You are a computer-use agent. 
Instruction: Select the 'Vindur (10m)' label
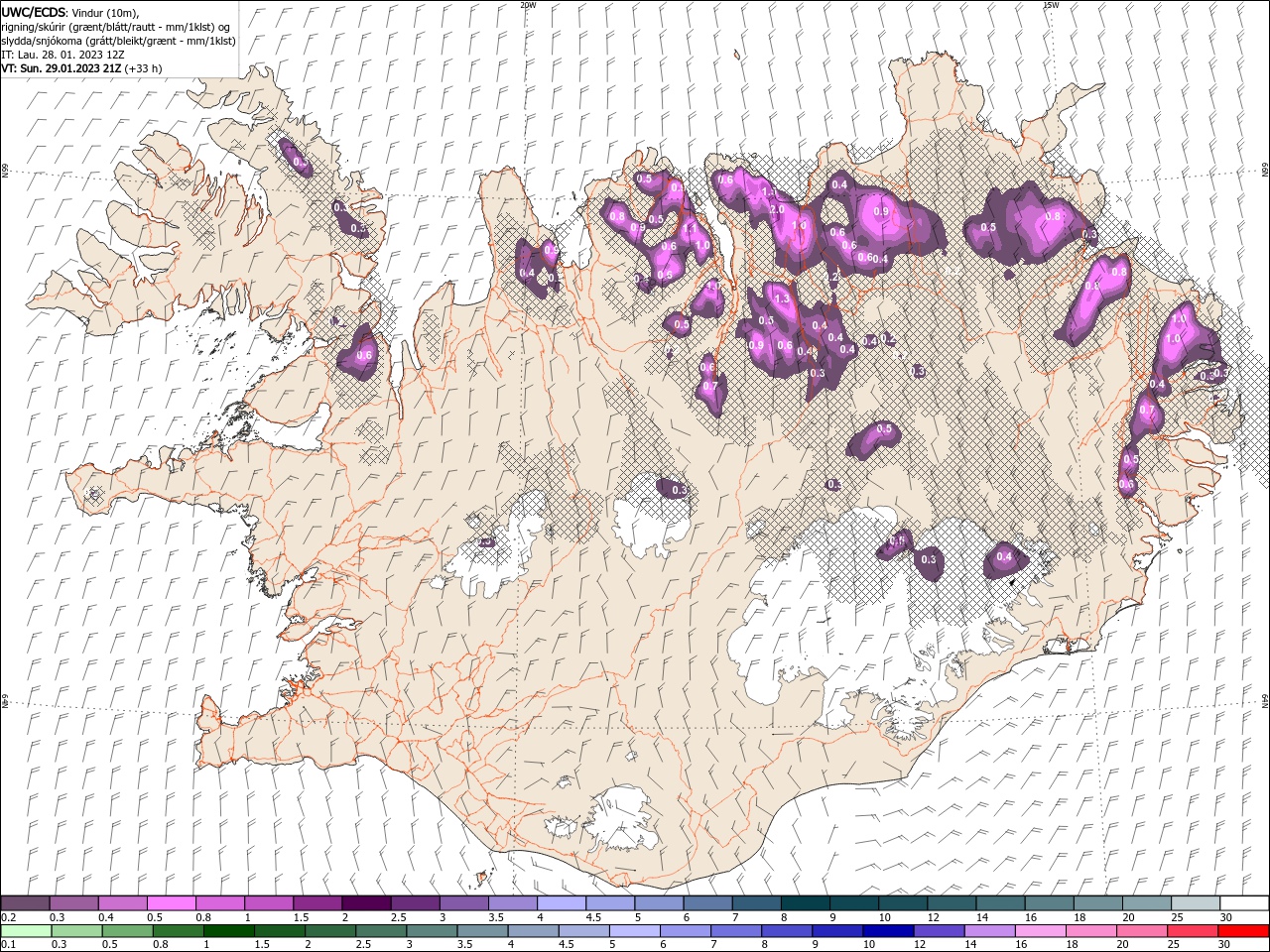pos(106,12)
